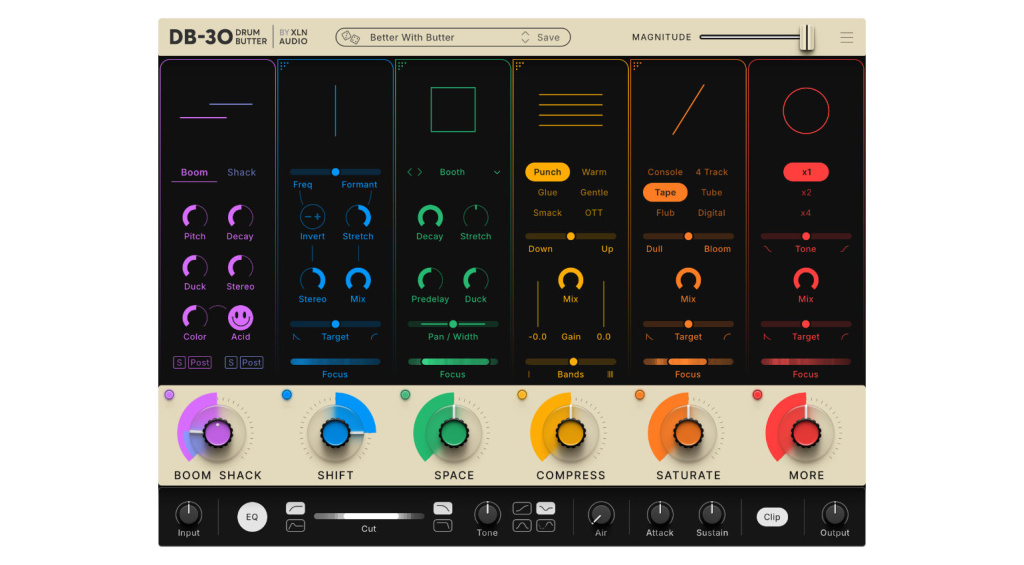Screen dimensions: 1024x565
Task: Toggle the blue Shift power dot
Action: click(287, 395)
